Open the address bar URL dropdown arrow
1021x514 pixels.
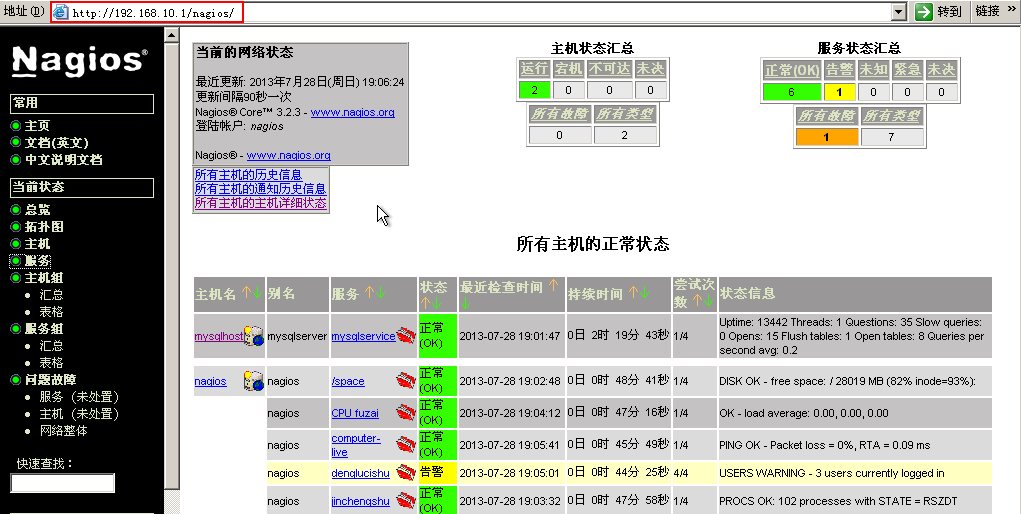[x=899, y=12]
